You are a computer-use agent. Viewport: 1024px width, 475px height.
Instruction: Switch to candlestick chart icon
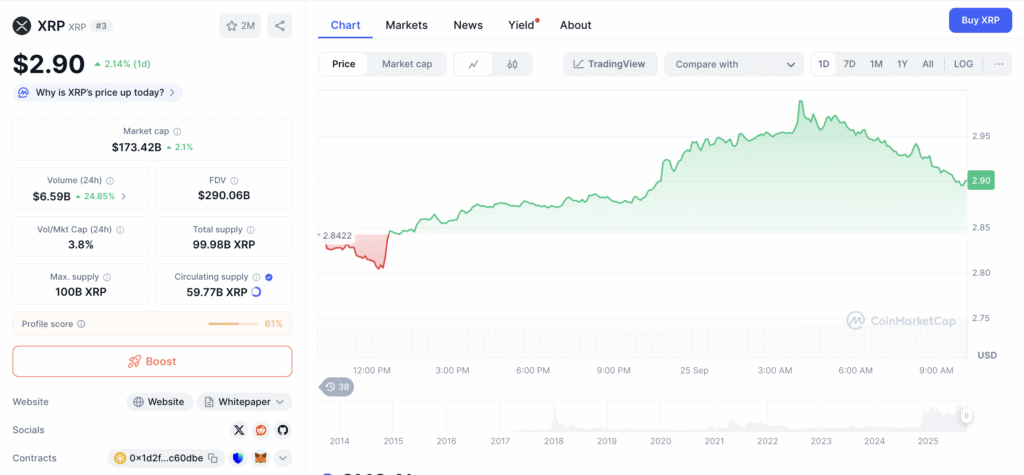click(x=512, y=64)
